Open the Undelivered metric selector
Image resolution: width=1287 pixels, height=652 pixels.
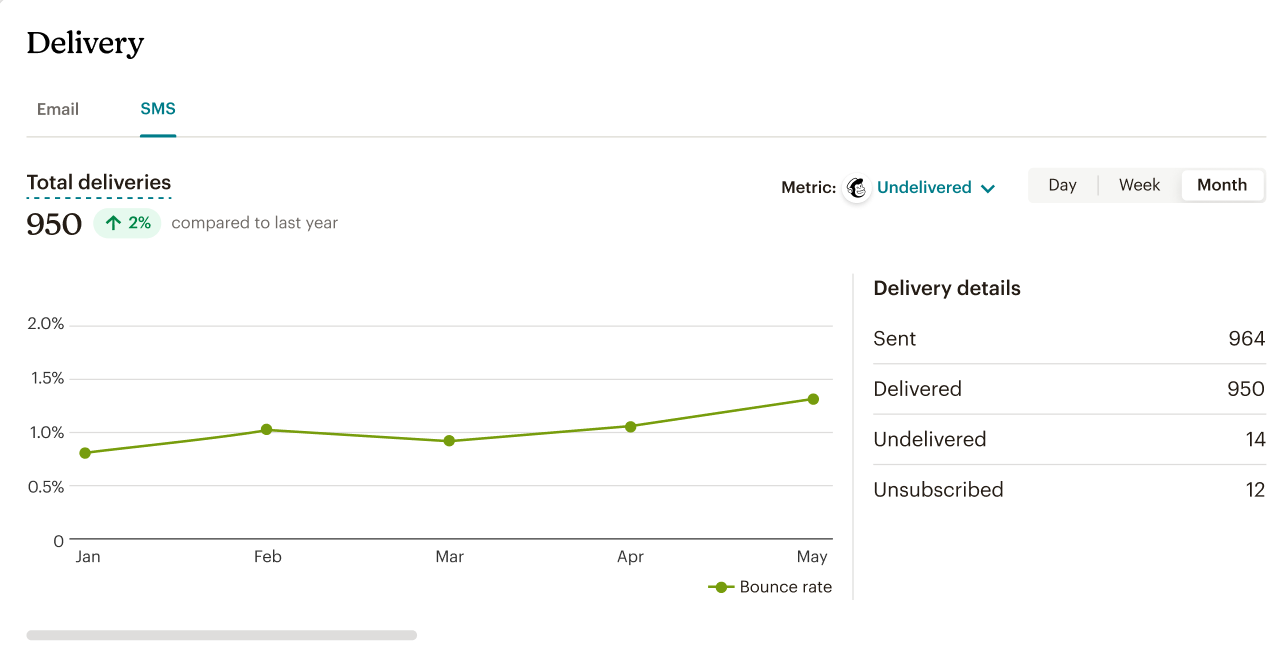click(x=924, y=188)
